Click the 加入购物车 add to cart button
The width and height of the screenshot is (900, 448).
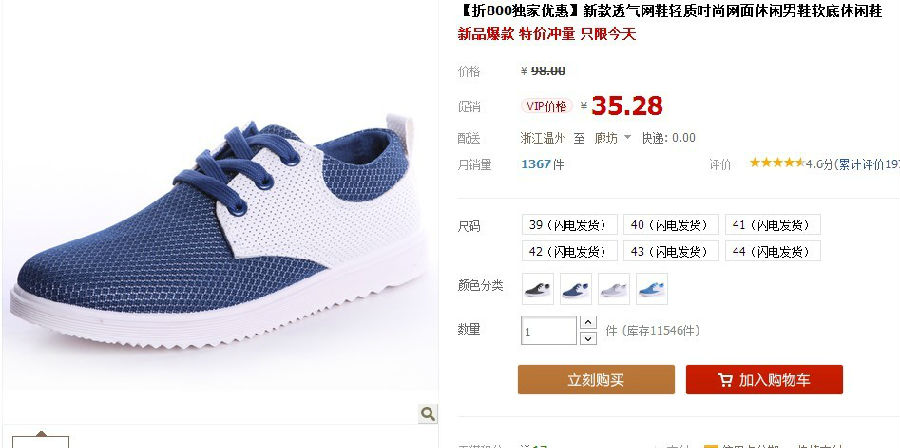(764, 380)
